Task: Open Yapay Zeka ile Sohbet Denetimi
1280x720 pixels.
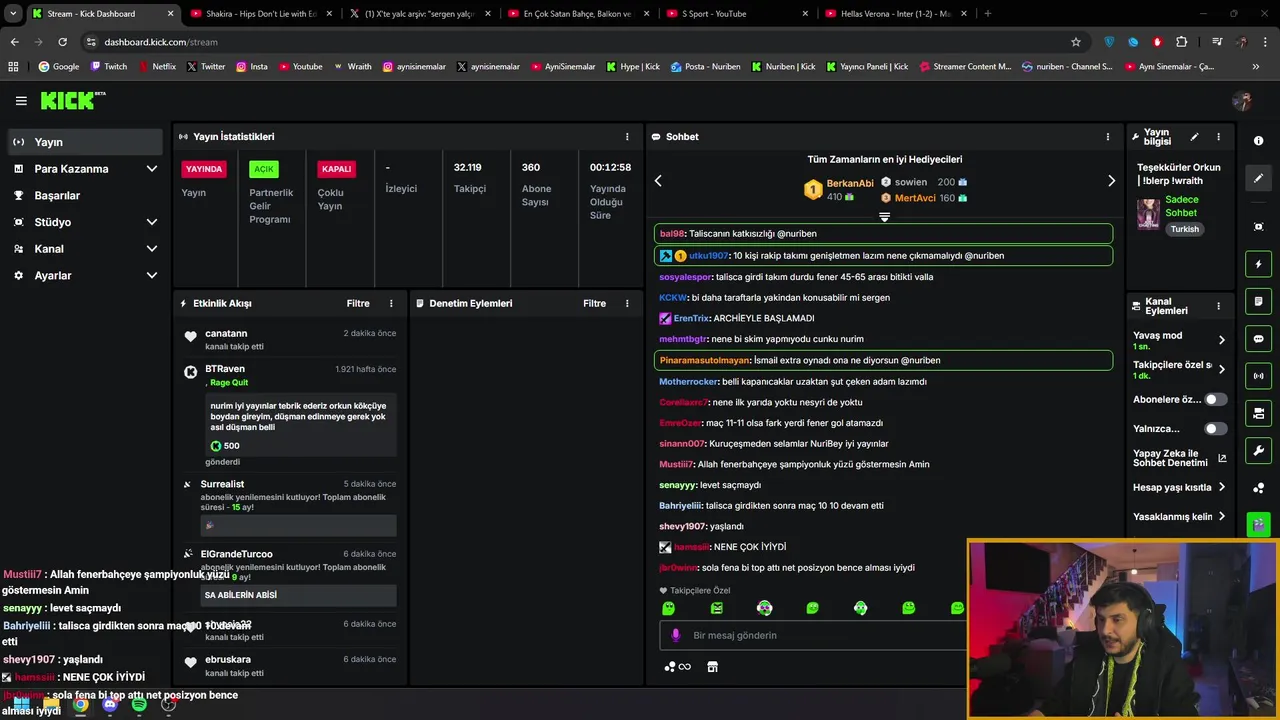Action: [x=1180, y=458]
